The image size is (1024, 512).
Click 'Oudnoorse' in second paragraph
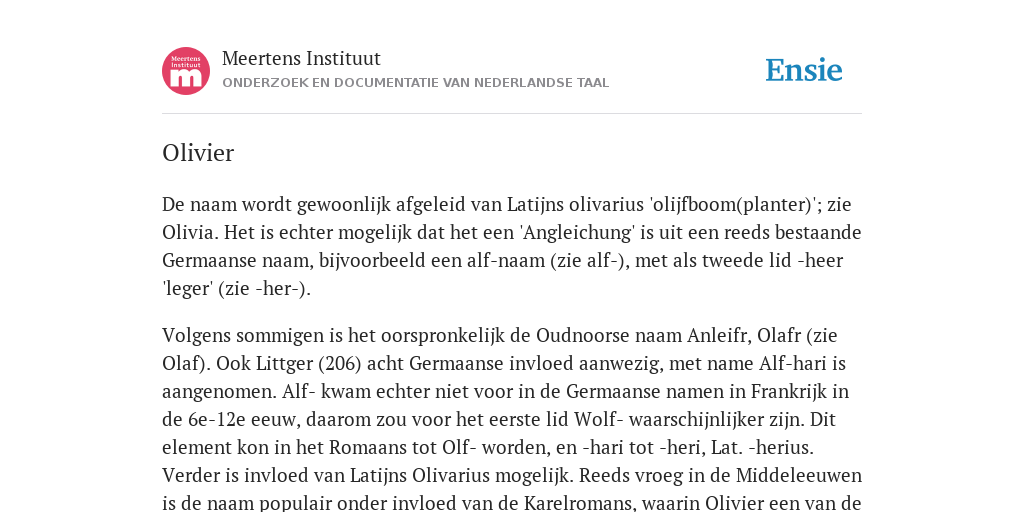[x=573, y=335]
